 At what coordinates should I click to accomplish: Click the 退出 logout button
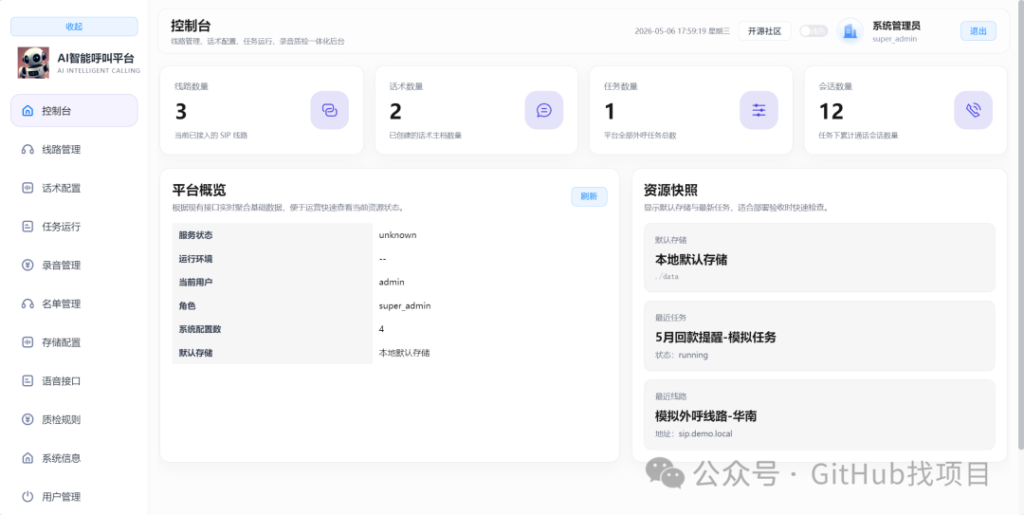click(978, 31)
